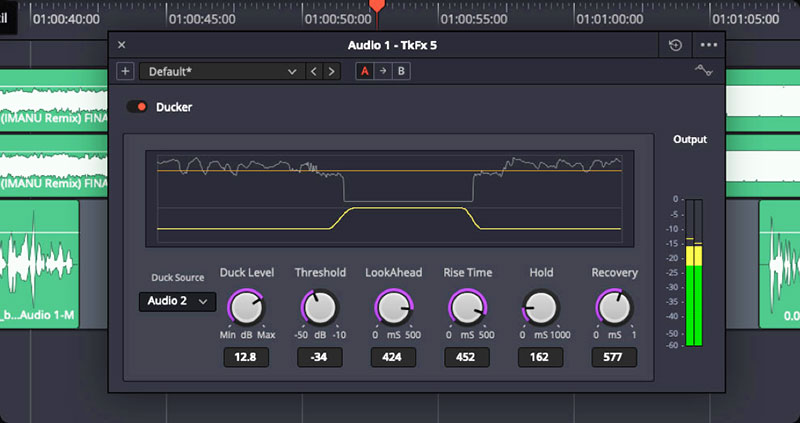This screenshot has height=423, width=800.
Task: Click the Duck Level knob
Action: (246, 308)
